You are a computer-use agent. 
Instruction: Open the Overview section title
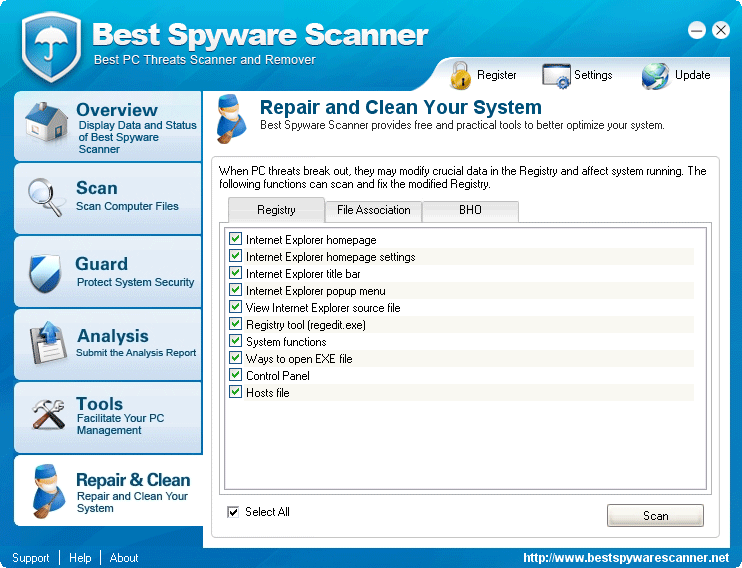point(117,110)
